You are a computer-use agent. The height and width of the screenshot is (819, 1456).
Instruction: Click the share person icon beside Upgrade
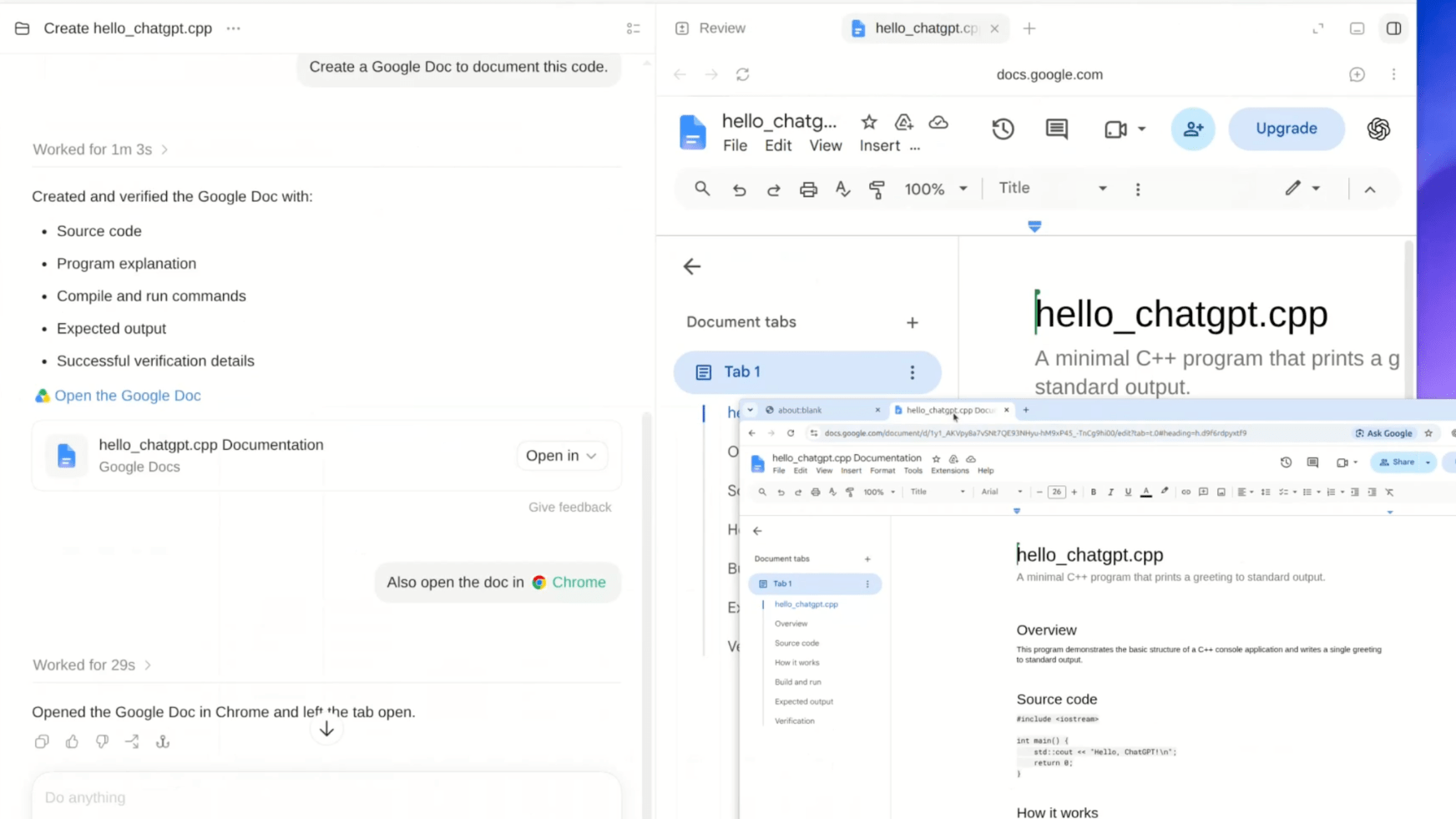click(x=1193, y=129)
